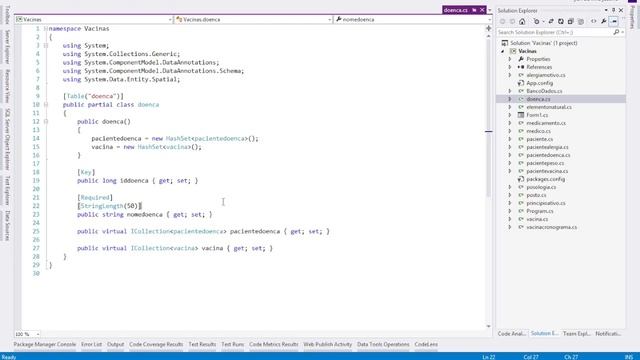
Task: Select elementonatural.cs file
Action: pyautogui.click(x=549, y=107)
